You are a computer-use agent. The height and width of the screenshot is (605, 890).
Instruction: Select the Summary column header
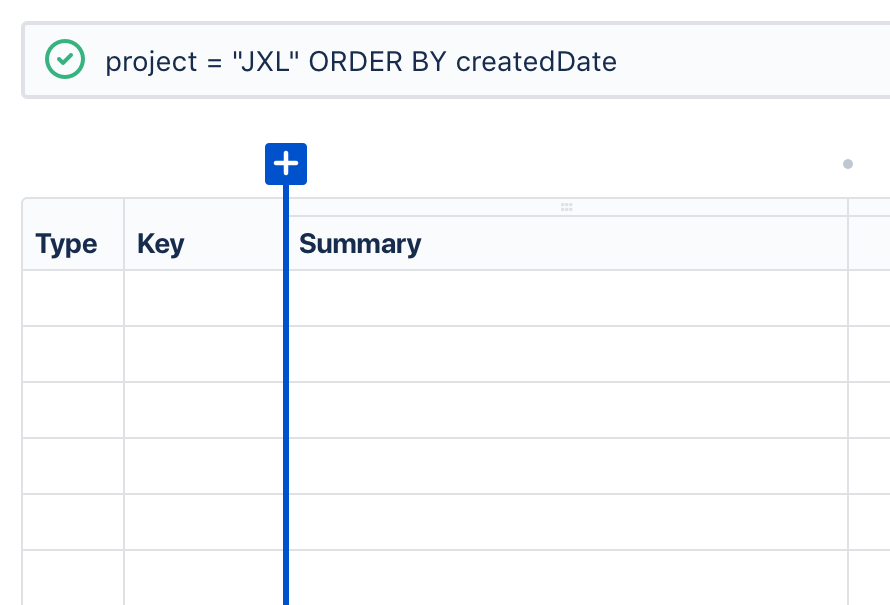point(568,243)
